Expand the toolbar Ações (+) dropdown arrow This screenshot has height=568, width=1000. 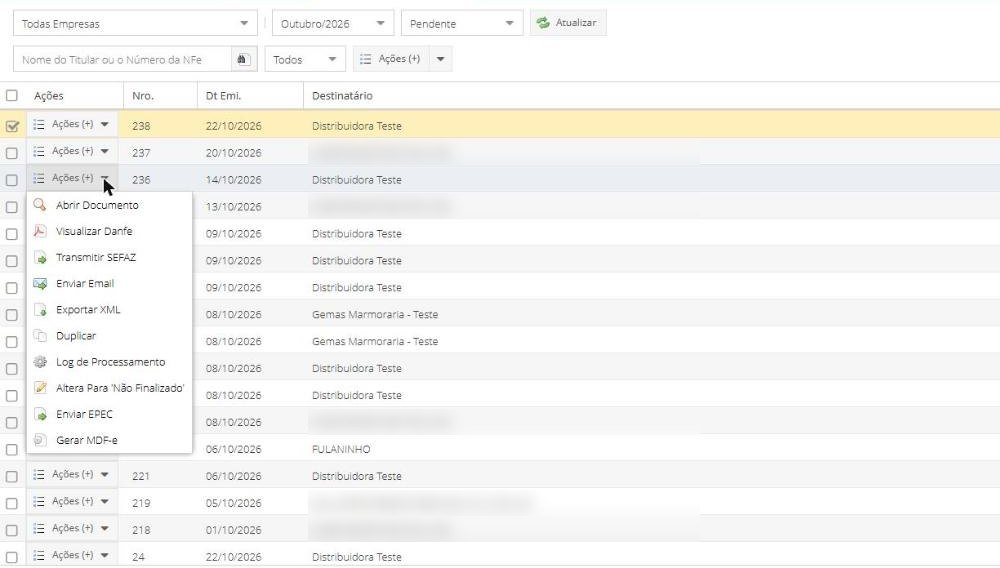pyautogui.click(x=440, y=59)
